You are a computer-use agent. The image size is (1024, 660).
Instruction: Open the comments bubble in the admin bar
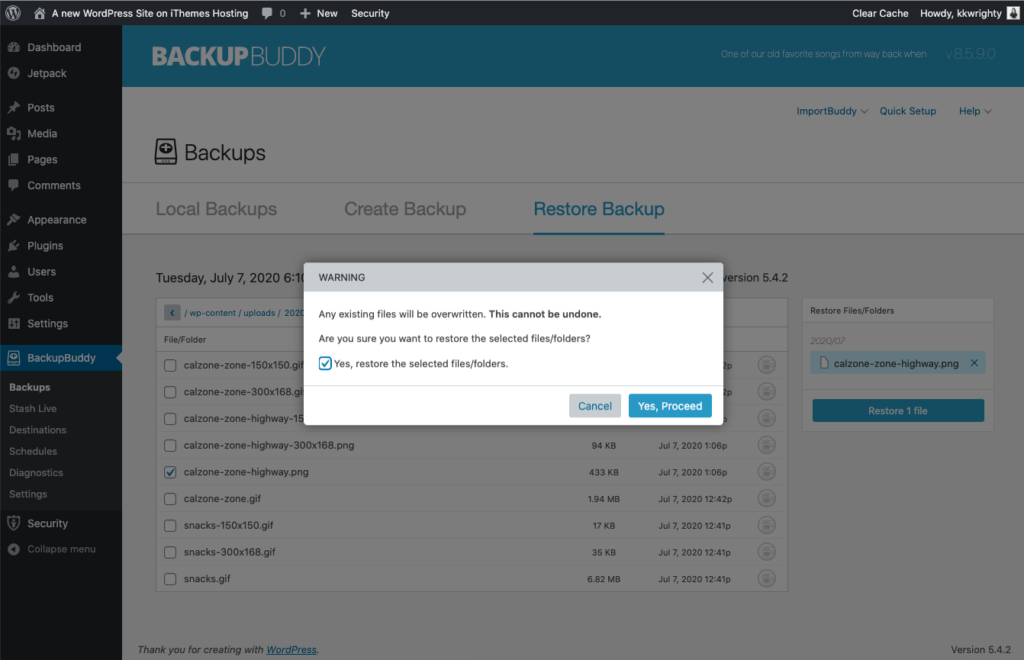[267, 13]
